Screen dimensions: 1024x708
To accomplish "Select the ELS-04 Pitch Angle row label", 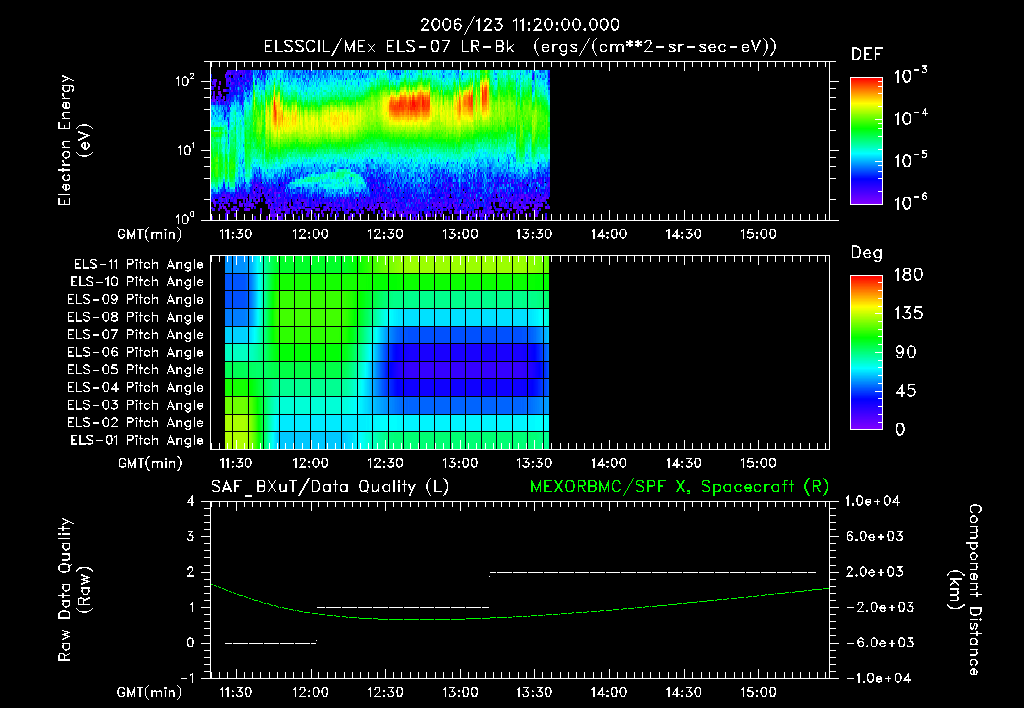I will tap(136, 388).
